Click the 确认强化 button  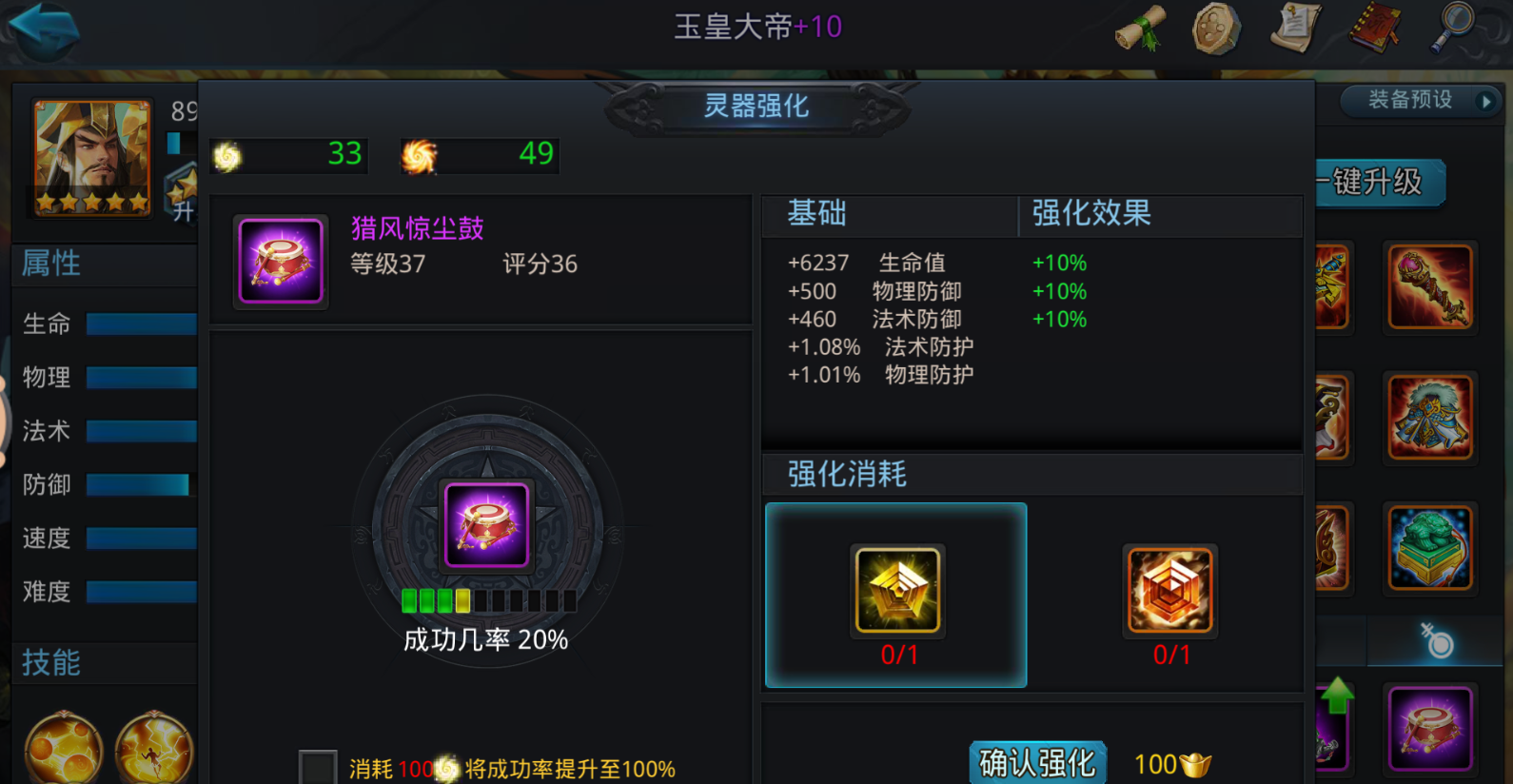(1037, 762)
